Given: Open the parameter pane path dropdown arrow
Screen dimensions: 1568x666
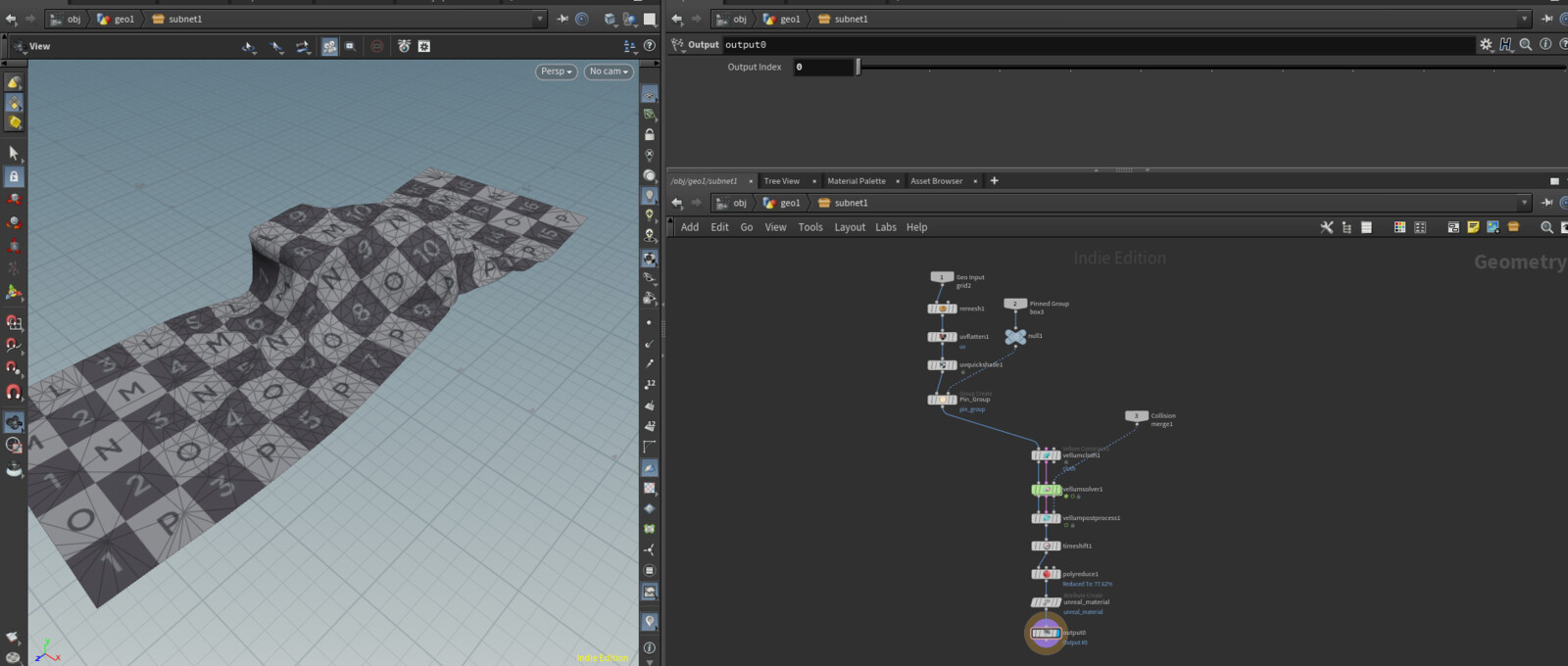Looking at the screenshot, I should pyautogui.click(x=1524, y=19).
